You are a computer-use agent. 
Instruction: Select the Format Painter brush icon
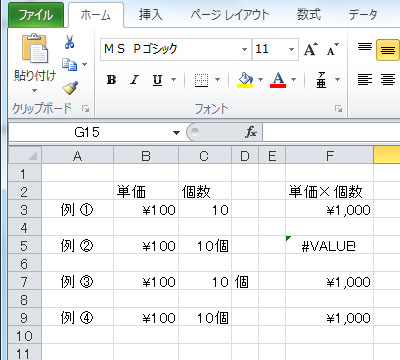click(x=70, y=88)
